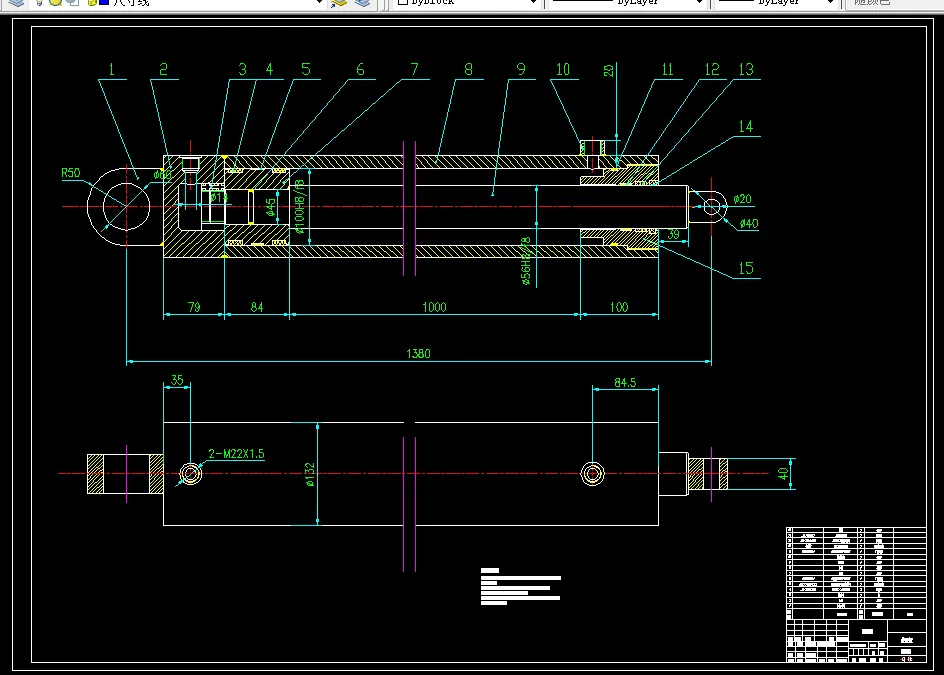The width and height of the screenshot is (944, 675).
Task: Click the 1380 overall length dimension
Action: tap(418, 353)
